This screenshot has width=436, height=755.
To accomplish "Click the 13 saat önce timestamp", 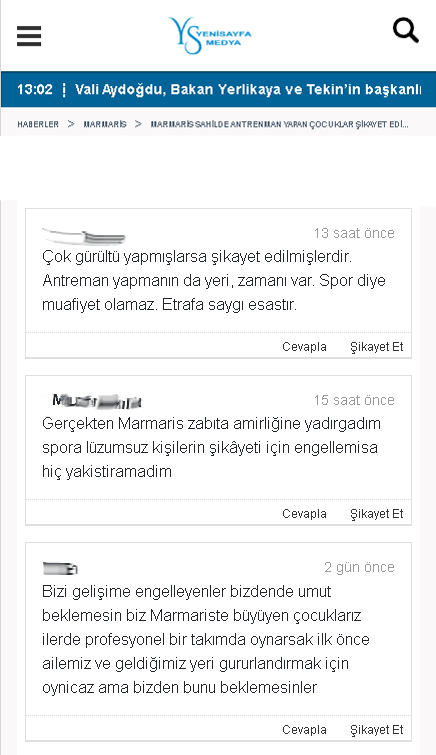I will (354, 233).
